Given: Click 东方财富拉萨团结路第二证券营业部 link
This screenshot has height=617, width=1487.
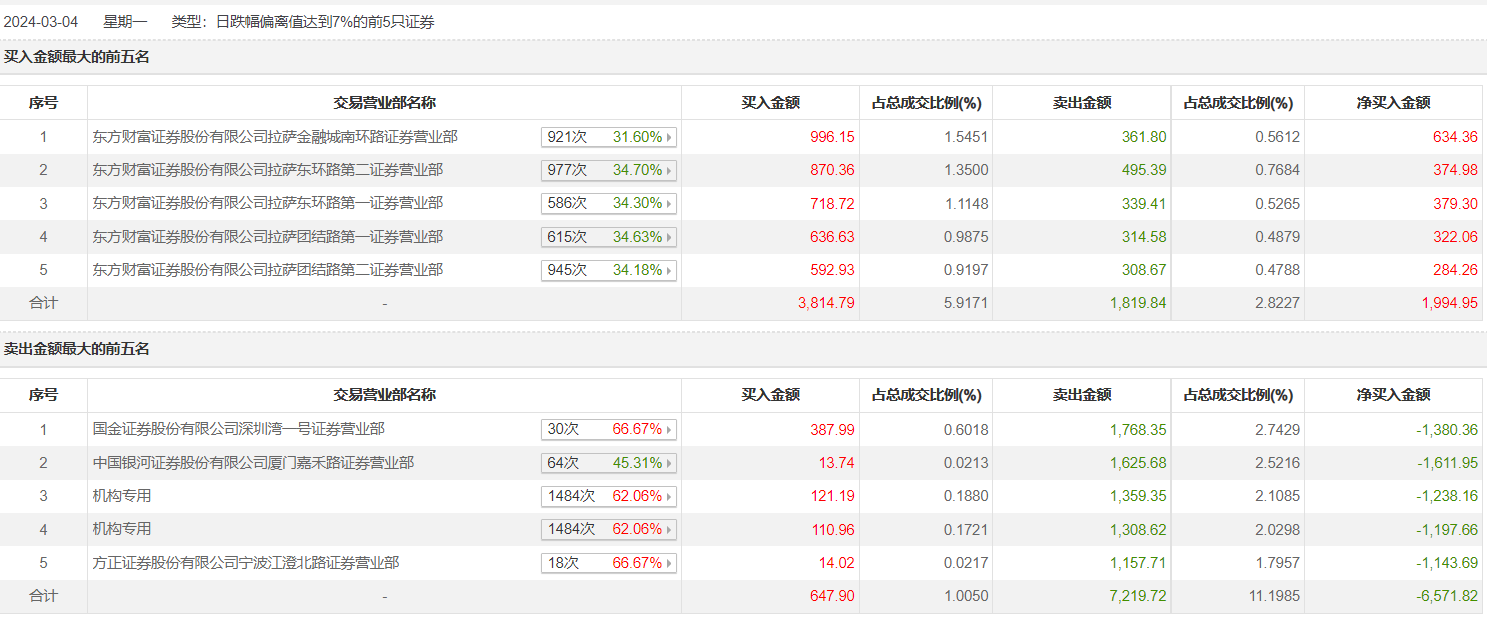Looking at the screenshot, I should point(268,270).
